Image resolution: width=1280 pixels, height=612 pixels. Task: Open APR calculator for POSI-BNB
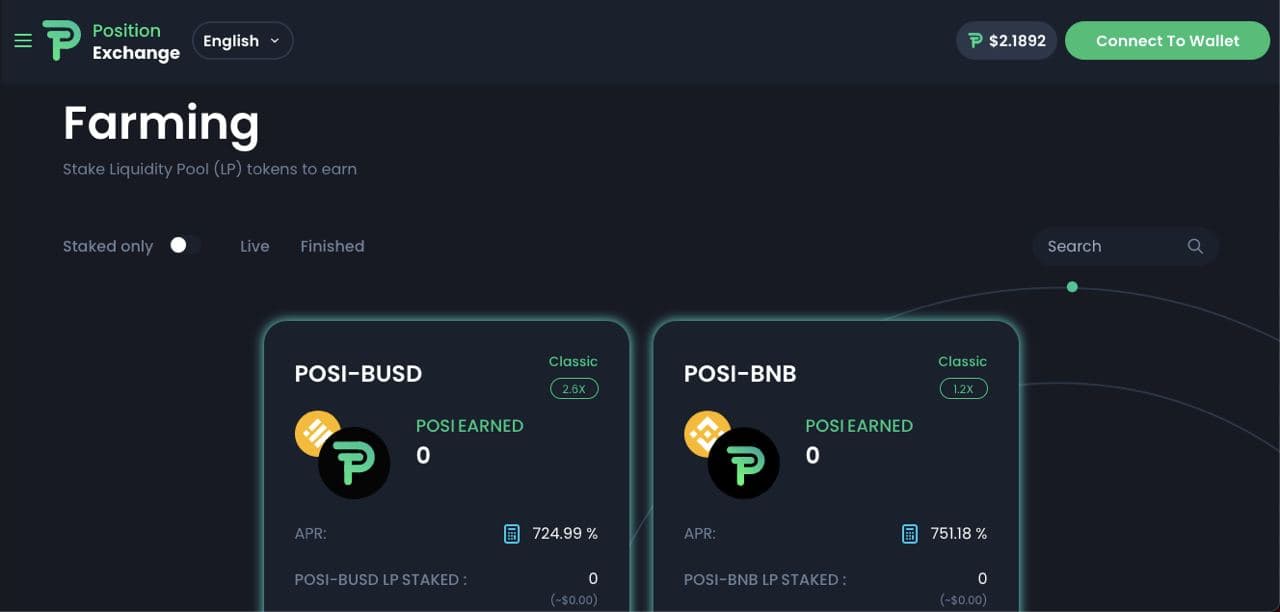[910, 533]
